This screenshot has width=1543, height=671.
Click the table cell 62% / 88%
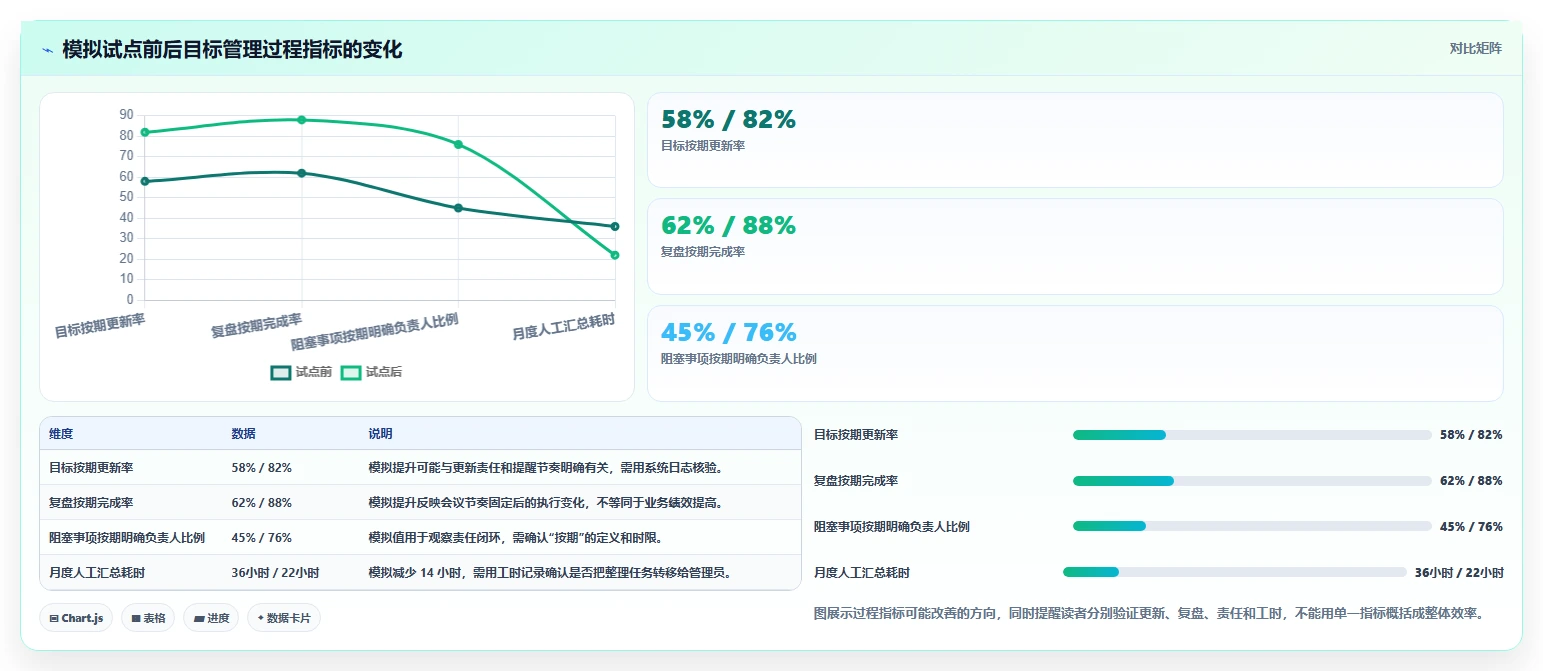(x=262, y=503)
